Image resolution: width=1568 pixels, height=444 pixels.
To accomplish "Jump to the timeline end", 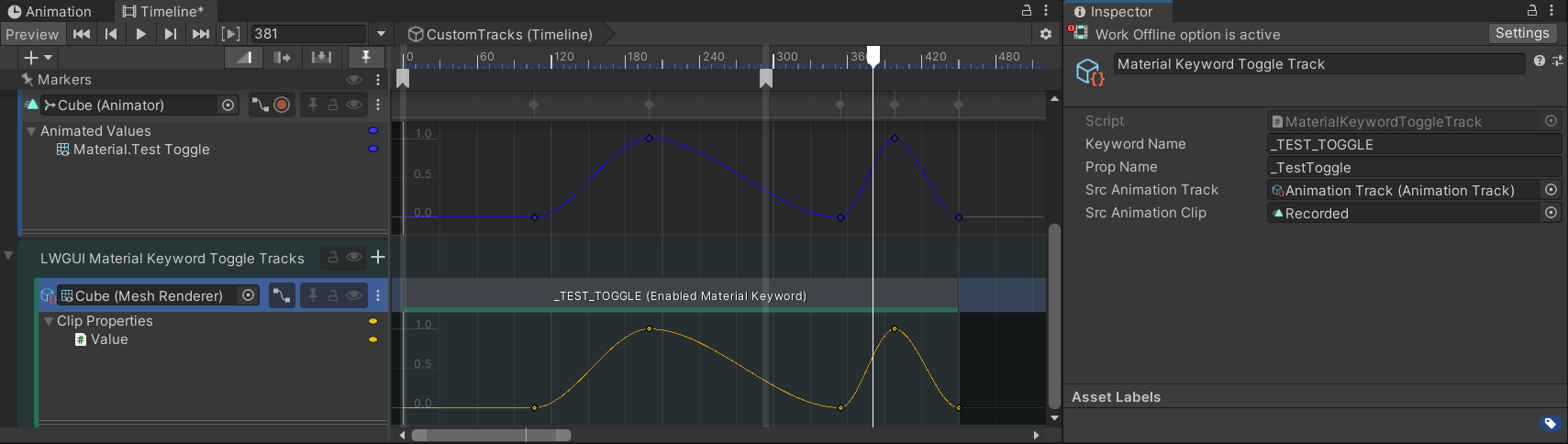I will [x=200, y=34].
